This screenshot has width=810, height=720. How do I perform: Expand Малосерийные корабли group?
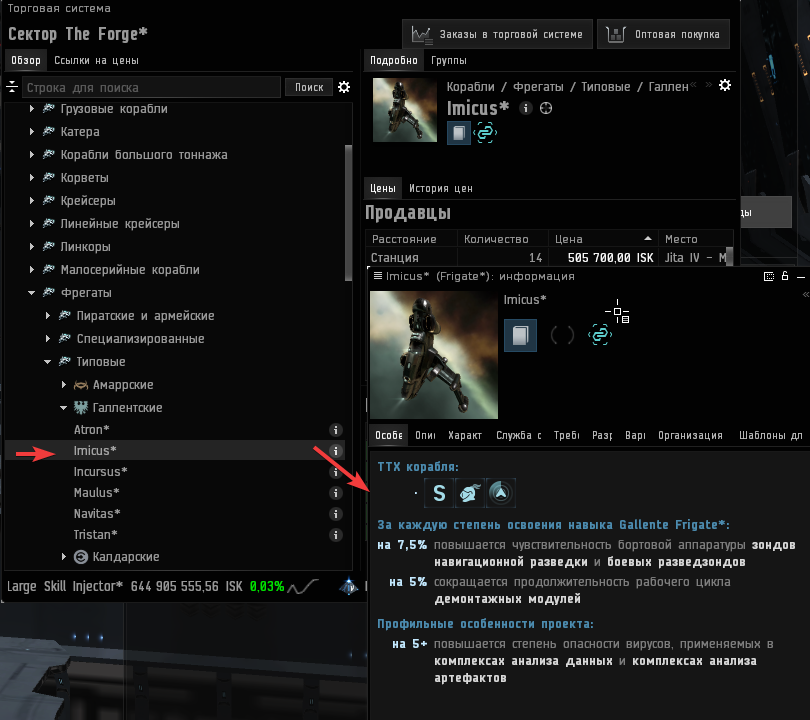click(x=32, y=269)
